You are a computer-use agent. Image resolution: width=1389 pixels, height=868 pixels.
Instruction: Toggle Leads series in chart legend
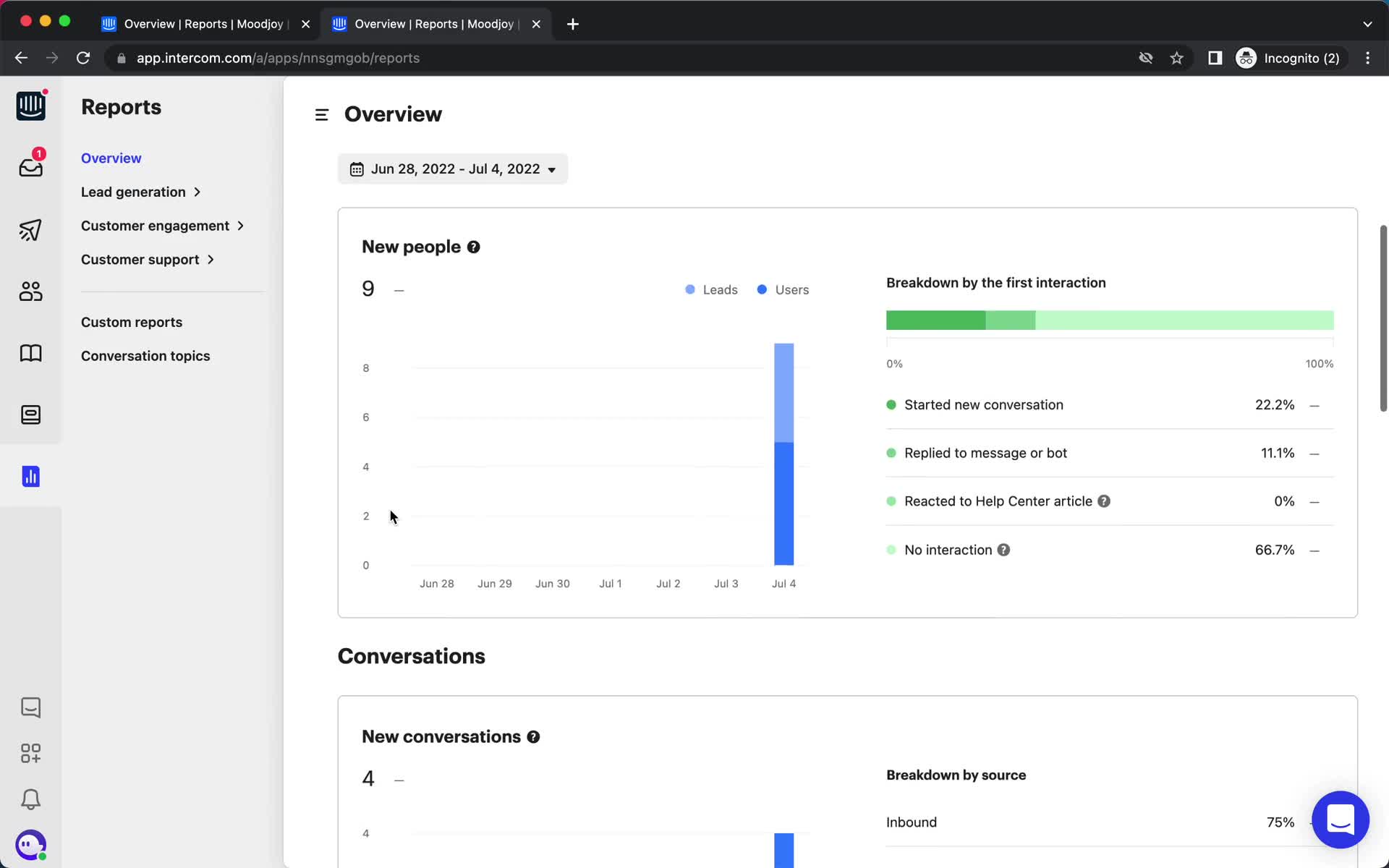711,289
